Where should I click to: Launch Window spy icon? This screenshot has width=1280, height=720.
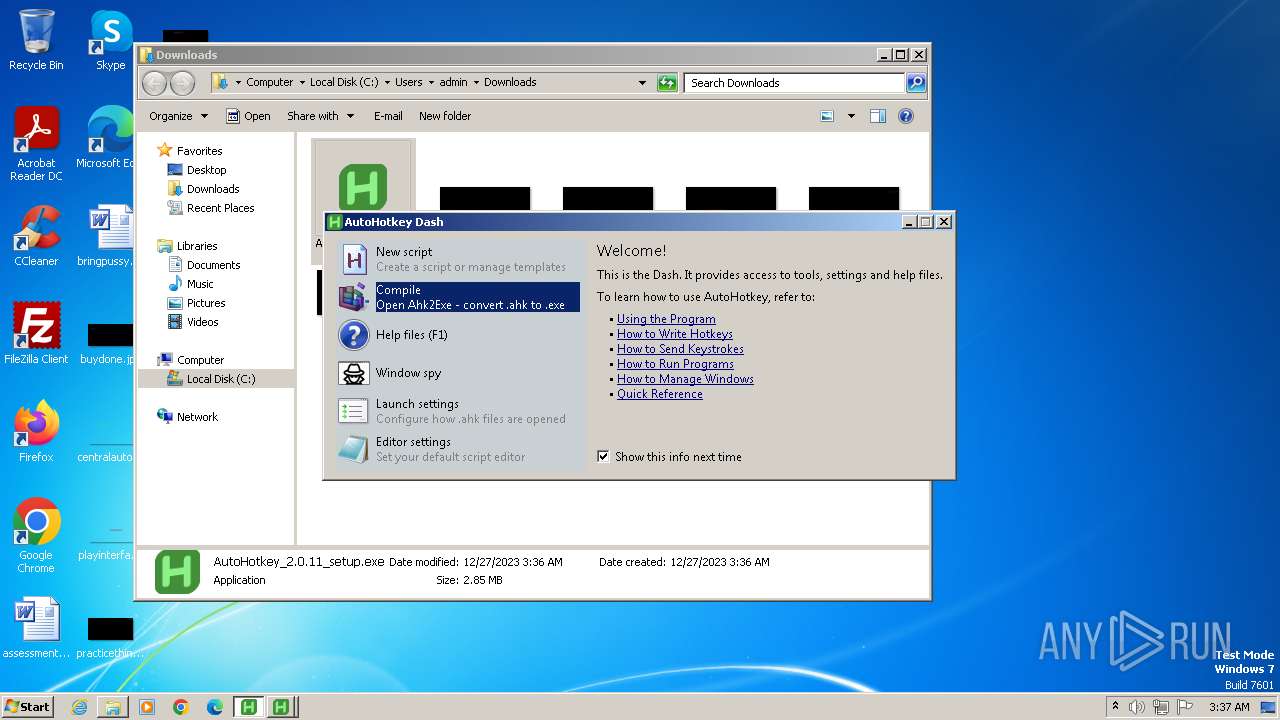[354, 373]
